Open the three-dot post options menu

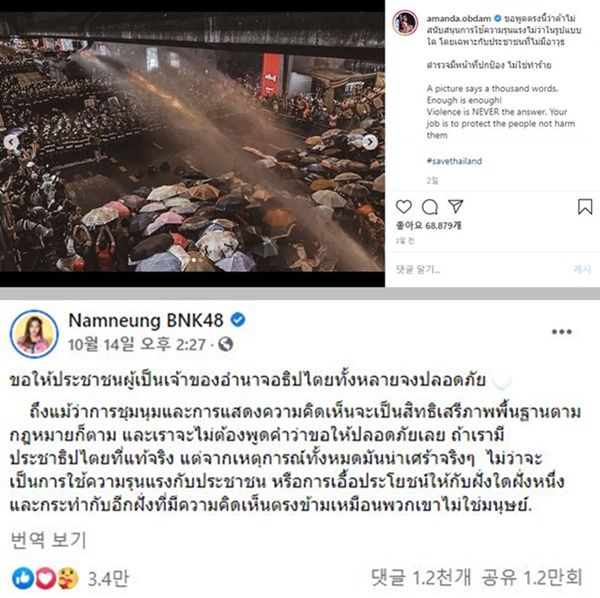pos(561,331)
